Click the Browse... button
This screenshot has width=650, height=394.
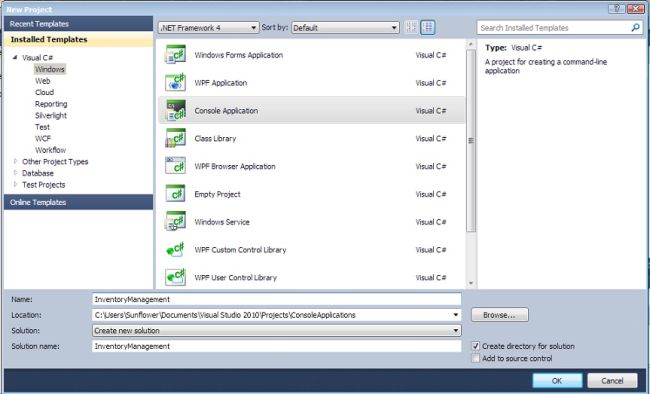tap(500, 315)
